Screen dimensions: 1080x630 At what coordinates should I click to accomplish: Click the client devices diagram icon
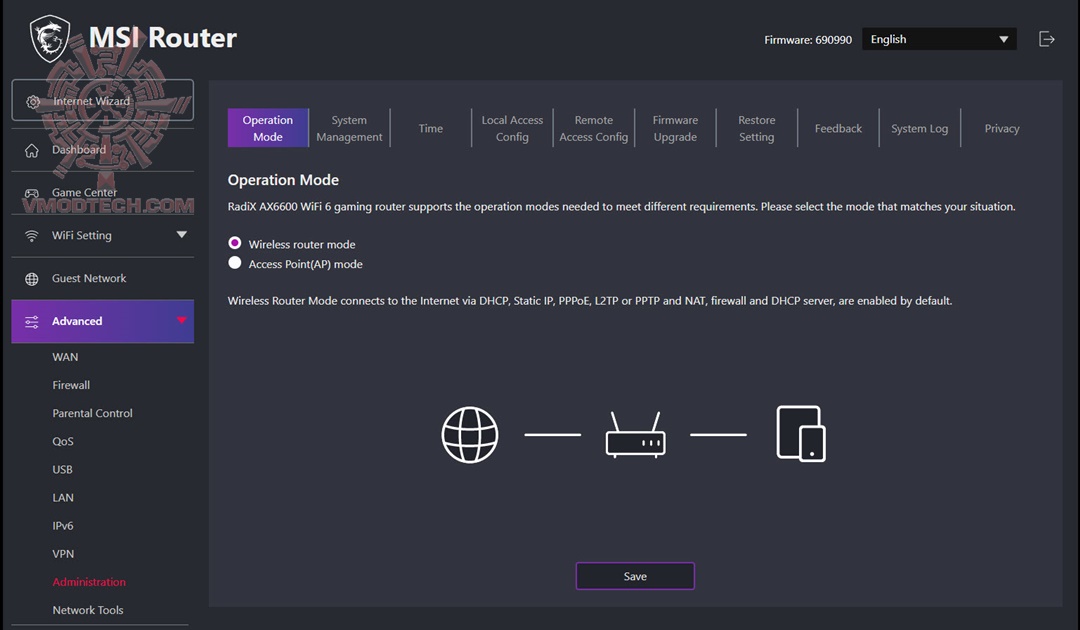point(801,433)
